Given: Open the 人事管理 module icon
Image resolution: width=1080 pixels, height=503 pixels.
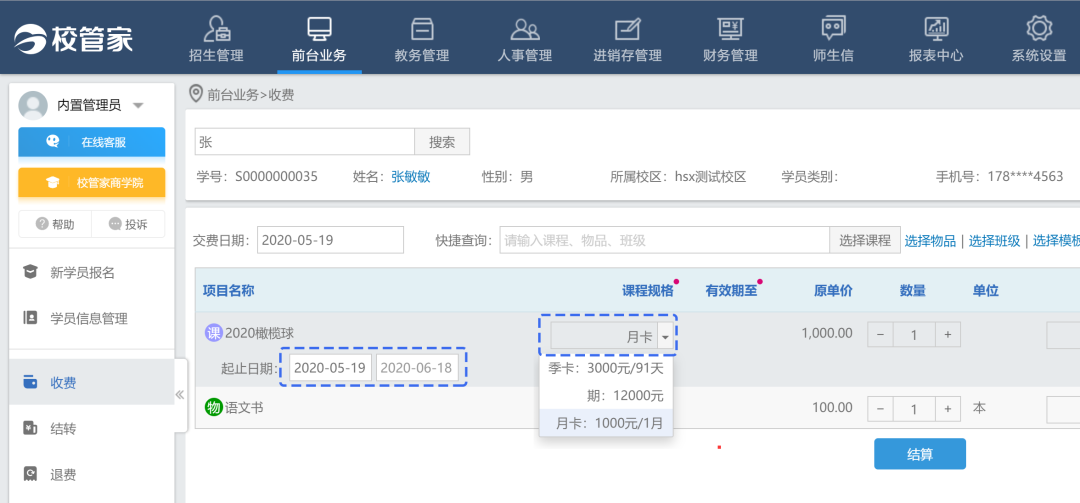Looking at the screenshot, I should [x=524, y=29].
